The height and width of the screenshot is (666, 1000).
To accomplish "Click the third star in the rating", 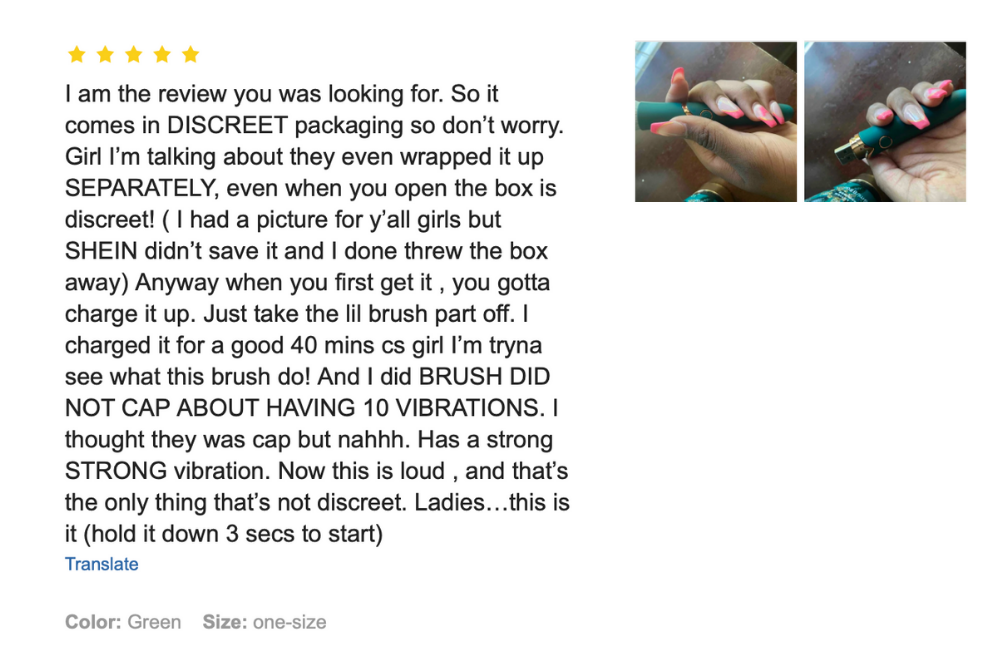I will pos(134,55).
